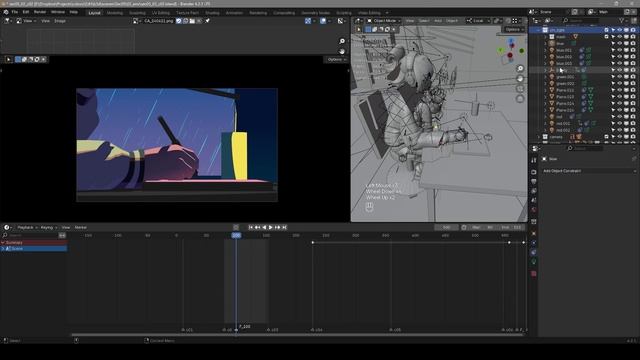Viewport: 640px width, 360px height.
Task: Open the File menu
Action: pyautogui.click(x=15, y=12)
